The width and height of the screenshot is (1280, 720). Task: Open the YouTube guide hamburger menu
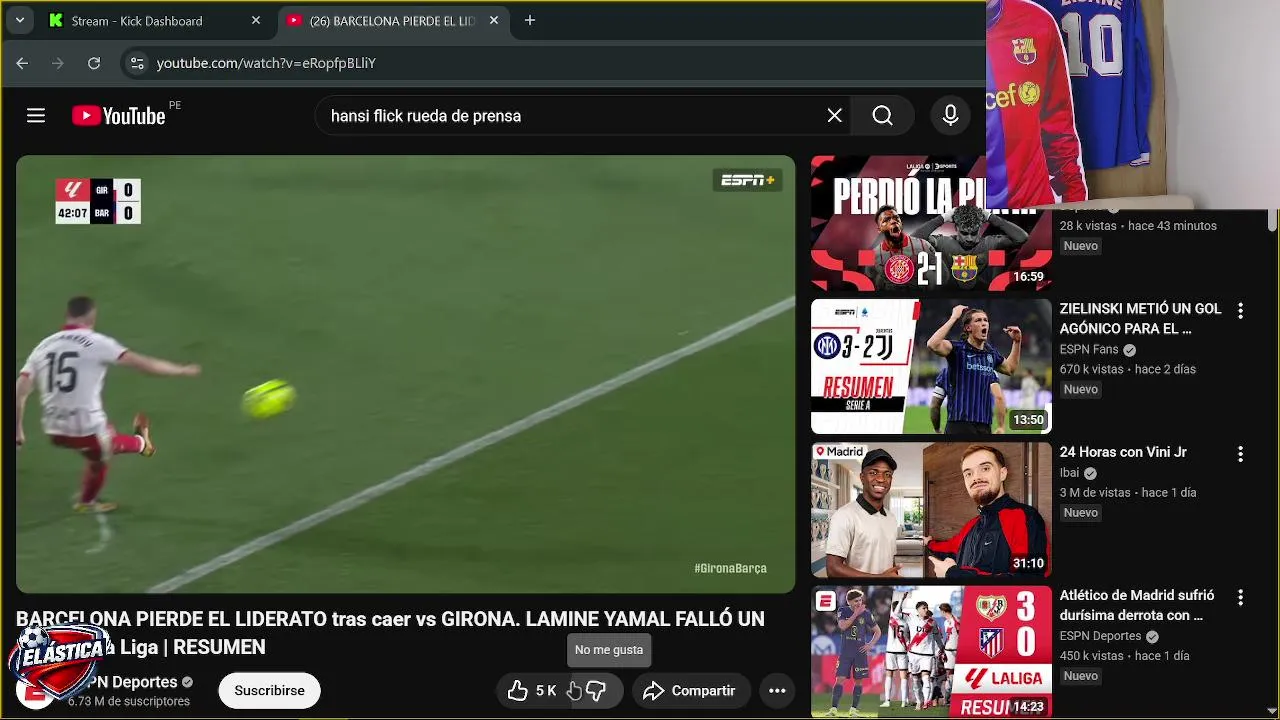point(36,116)
